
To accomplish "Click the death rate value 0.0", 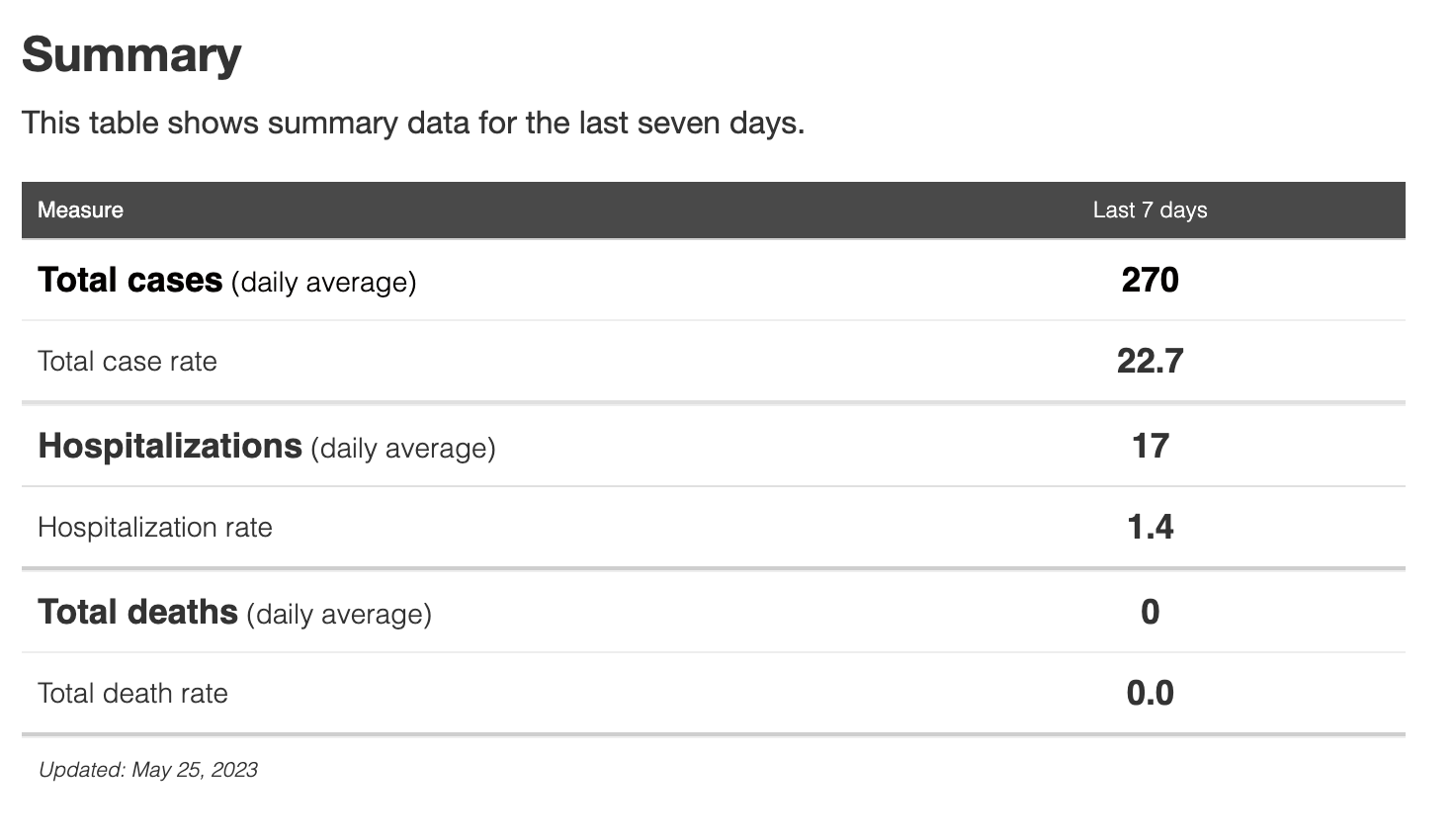I will pyautogui.click(x=1150, y=694).
